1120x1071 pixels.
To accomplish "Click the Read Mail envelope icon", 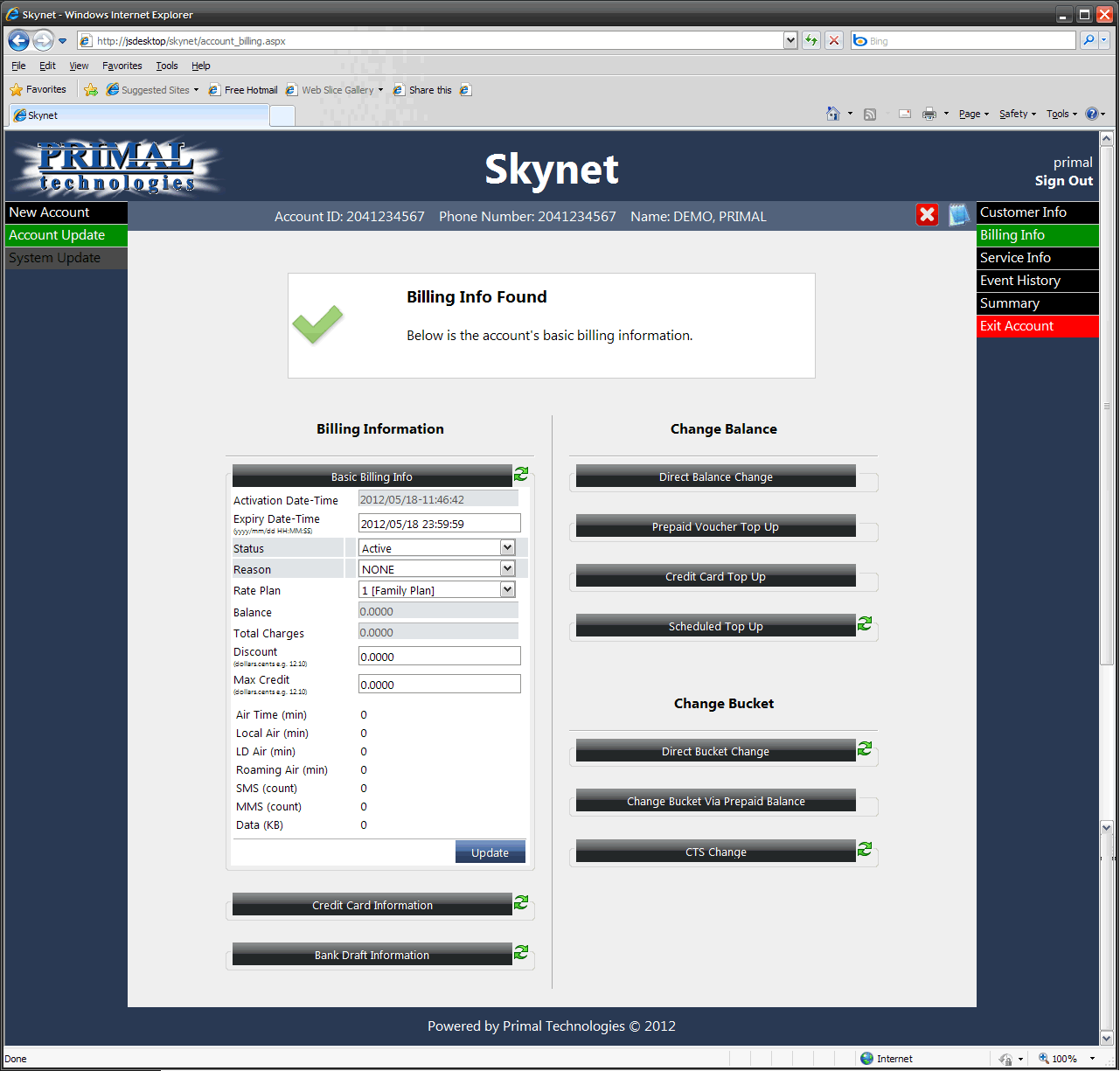I will click(905, 114).
